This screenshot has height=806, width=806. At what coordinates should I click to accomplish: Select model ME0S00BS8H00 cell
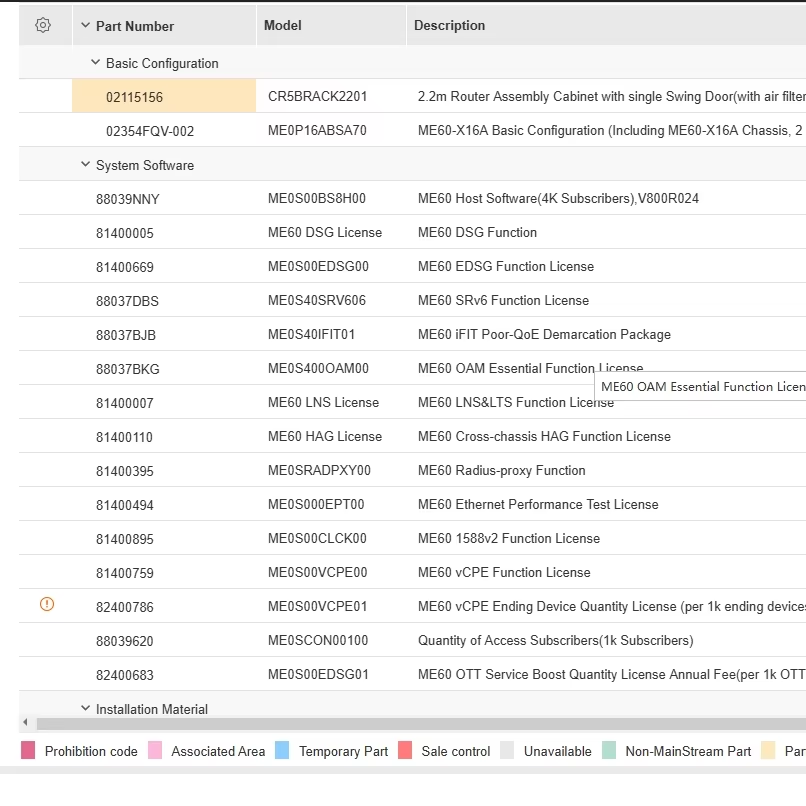[317, 199]
